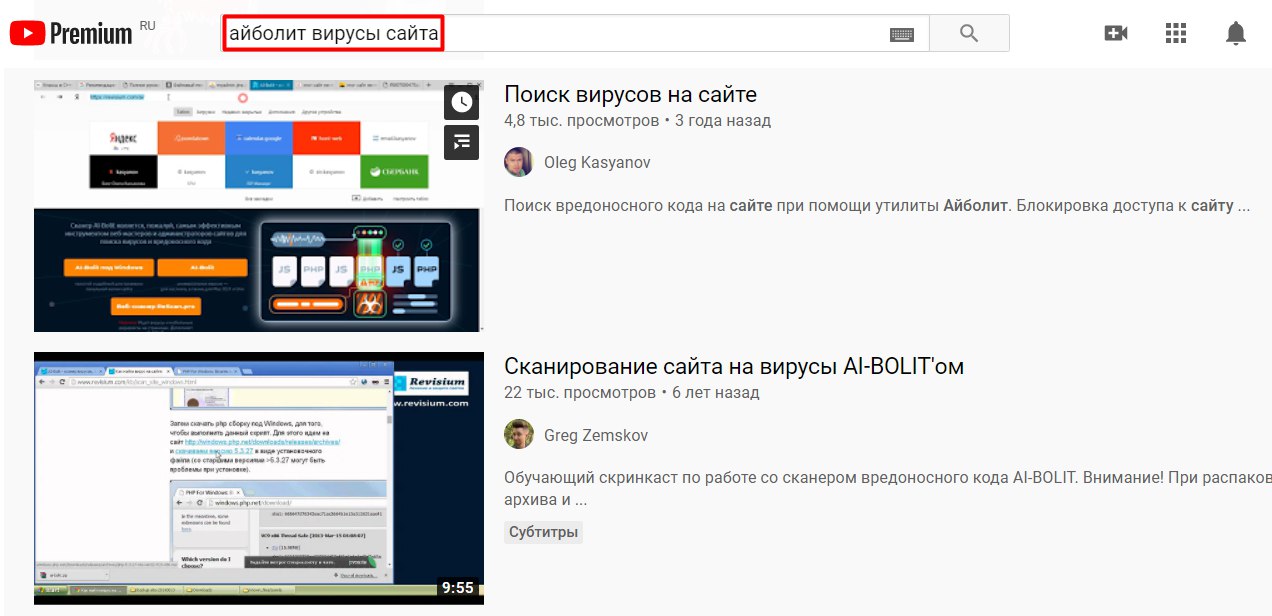
Task: Click description 'Поиск вредоносного кода на сайте'
Action: pyautogui.click(x=877, y=207)
